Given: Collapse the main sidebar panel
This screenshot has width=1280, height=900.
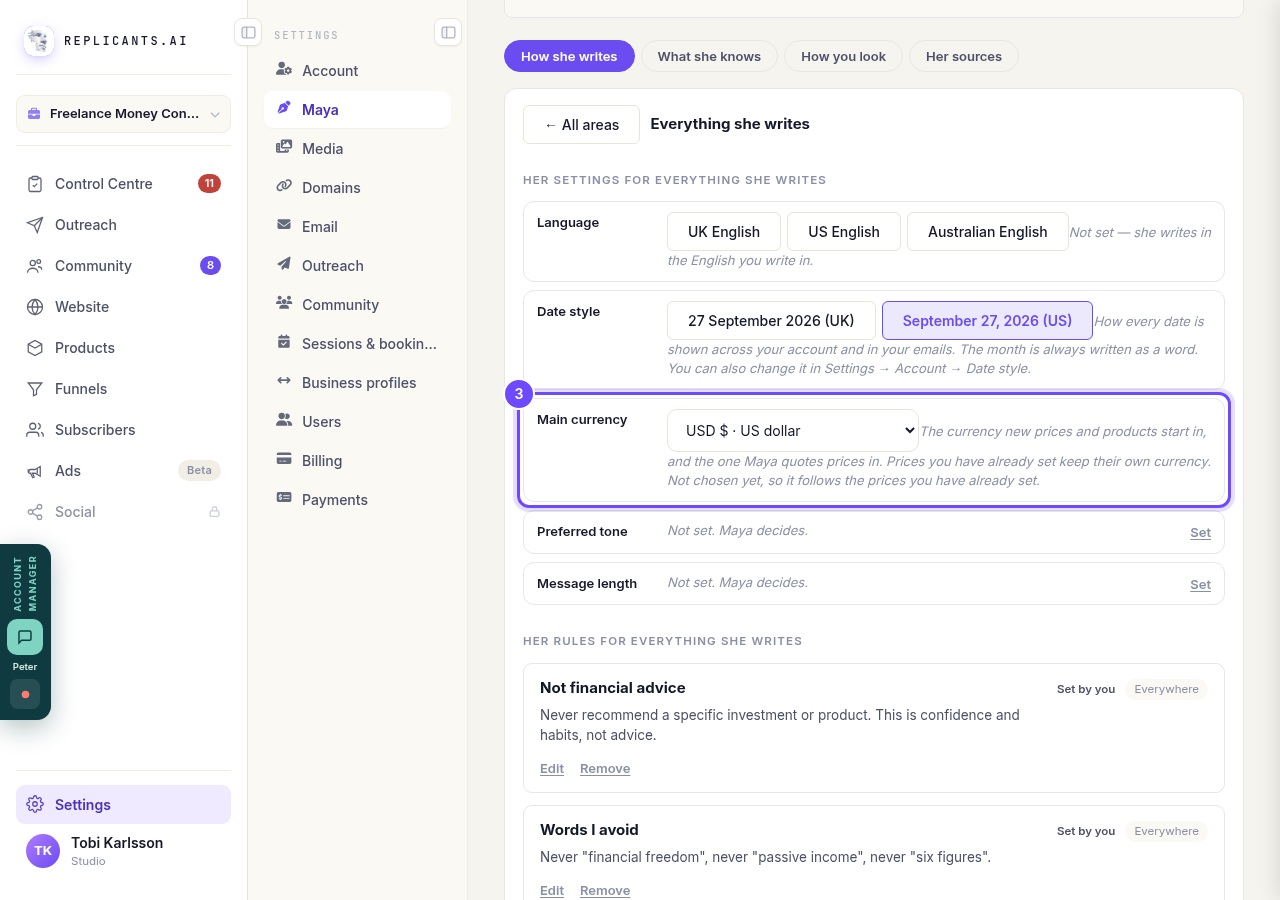Looking at the screenshot, I should (x=248, y=32).
